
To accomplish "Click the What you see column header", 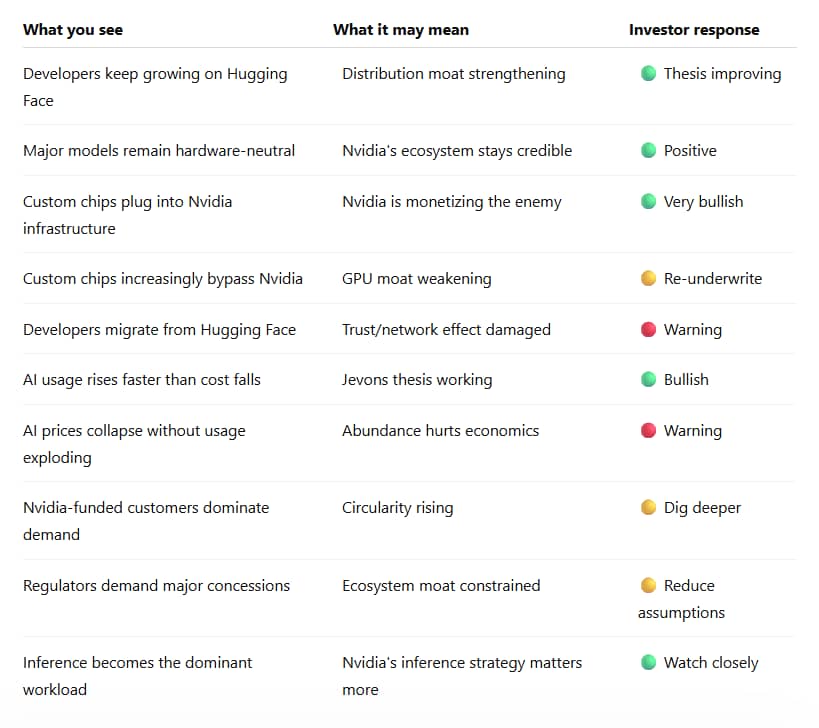I will [73, 30].
